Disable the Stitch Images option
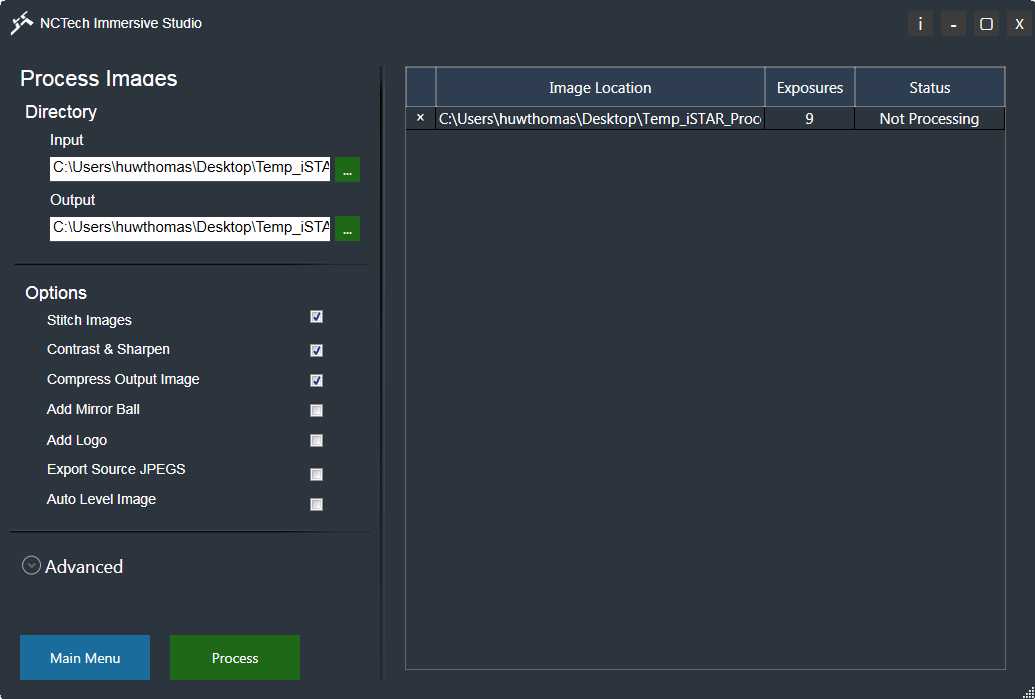Screen dimensions: 1035x699 (x=316, y=317)
